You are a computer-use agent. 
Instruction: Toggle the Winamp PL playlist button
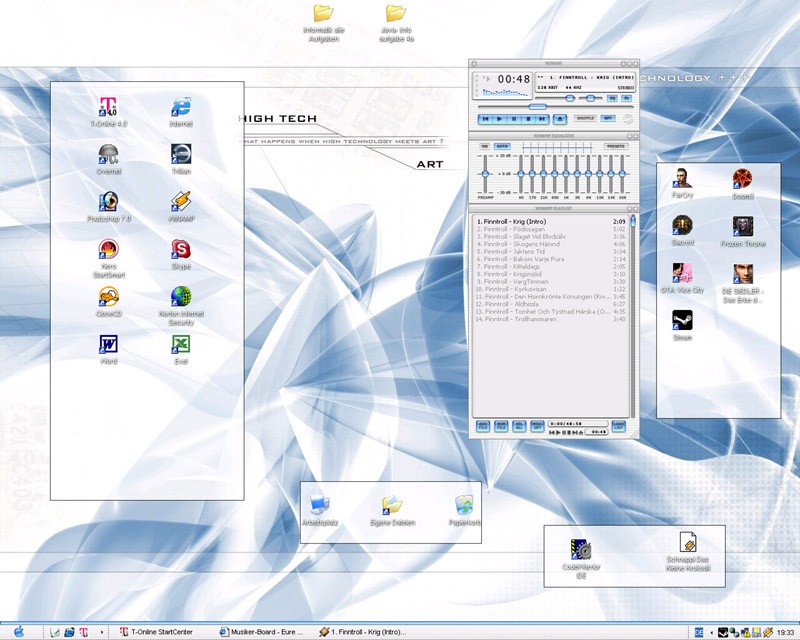tap(627, 98)
